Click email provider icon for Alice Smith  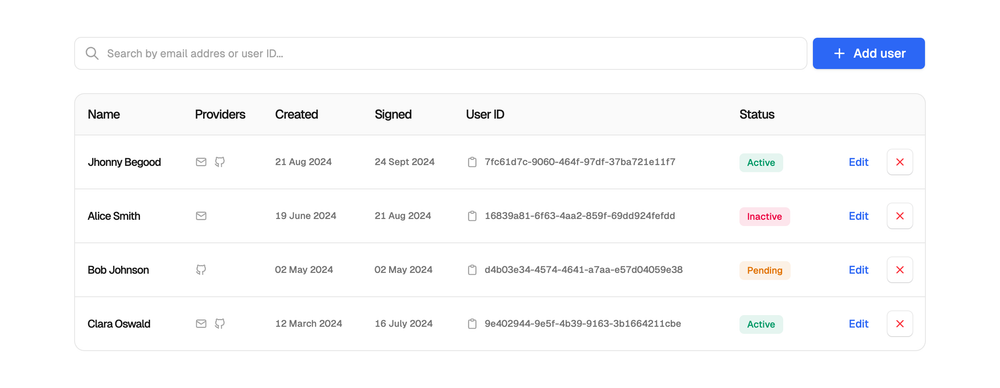pos(201,216)
